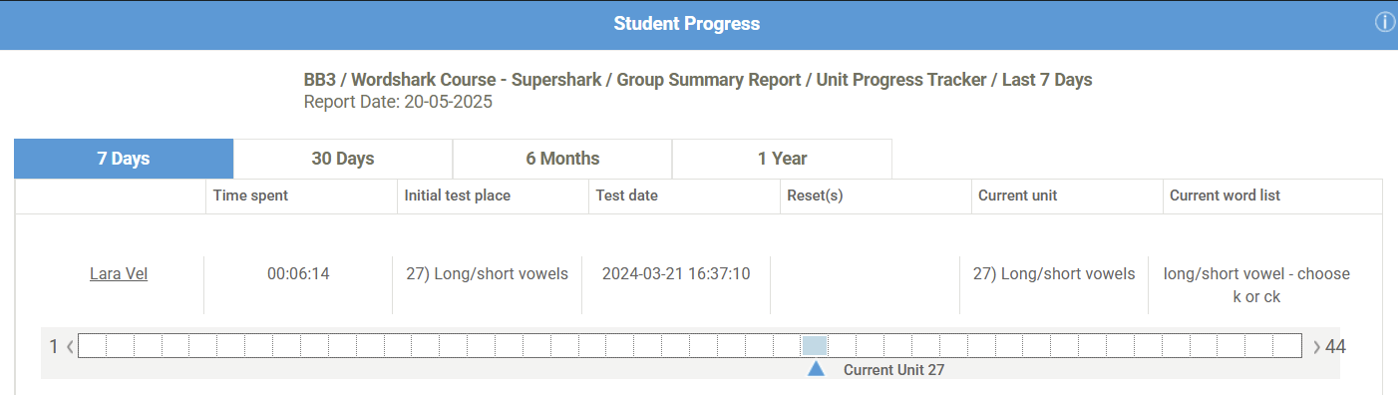This screenshot has width=1398, height=395.
Task: Click the 00:06:14 time spent value
Action: [x=298, y=274]
